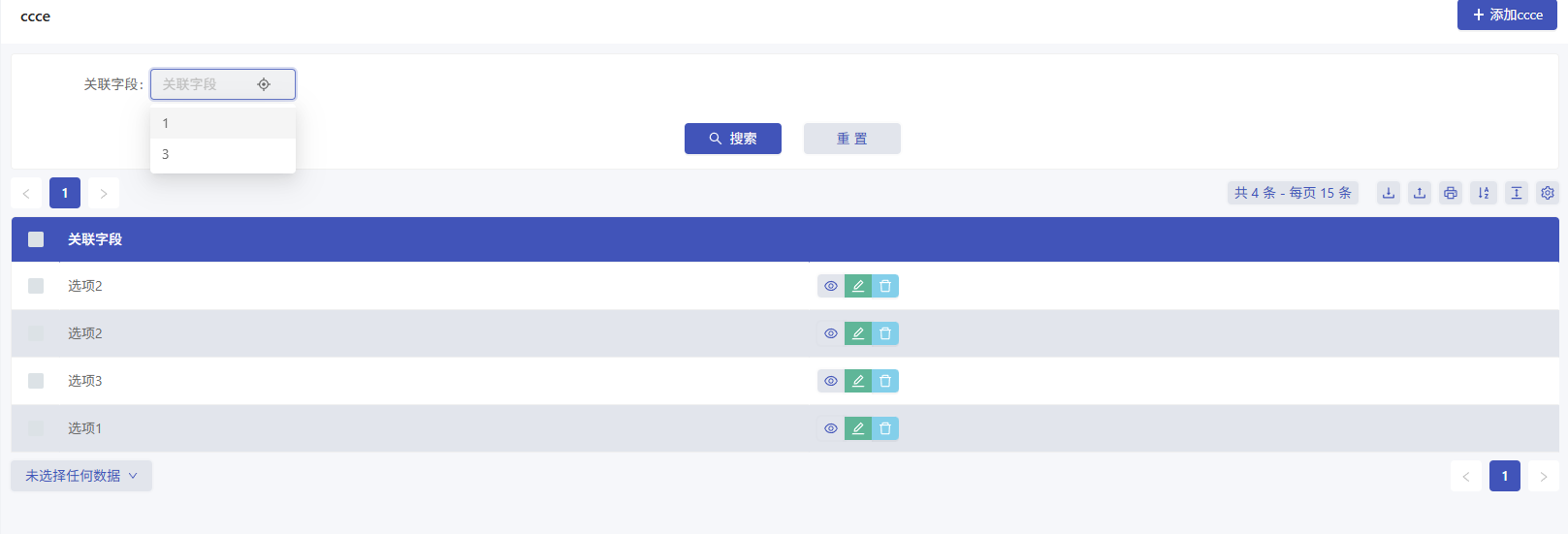Viewport: 1568px width, 534px height.
Task: Go to previous page in bottom pagination
Action: (1466, 476)
